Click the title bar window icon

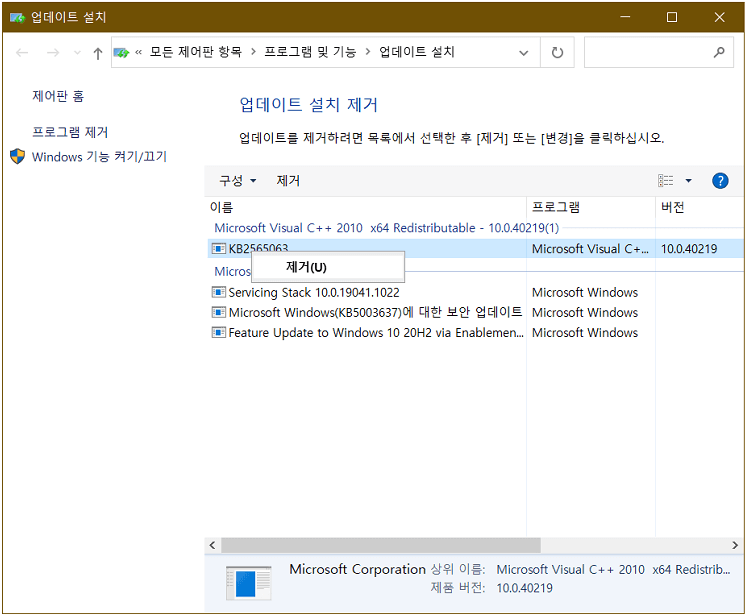click(17, 18)
